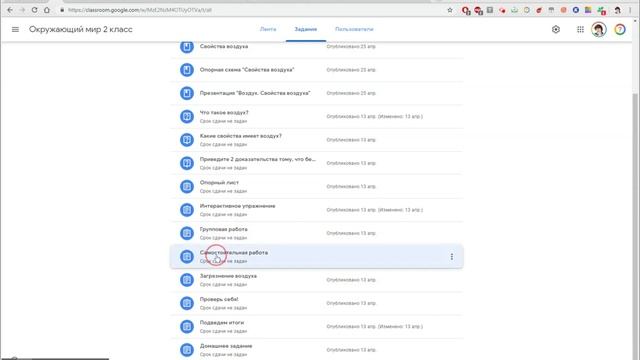The image size is (640, 360).
Task: Go back with browser back arrow
Action: (x=10, y=10)
